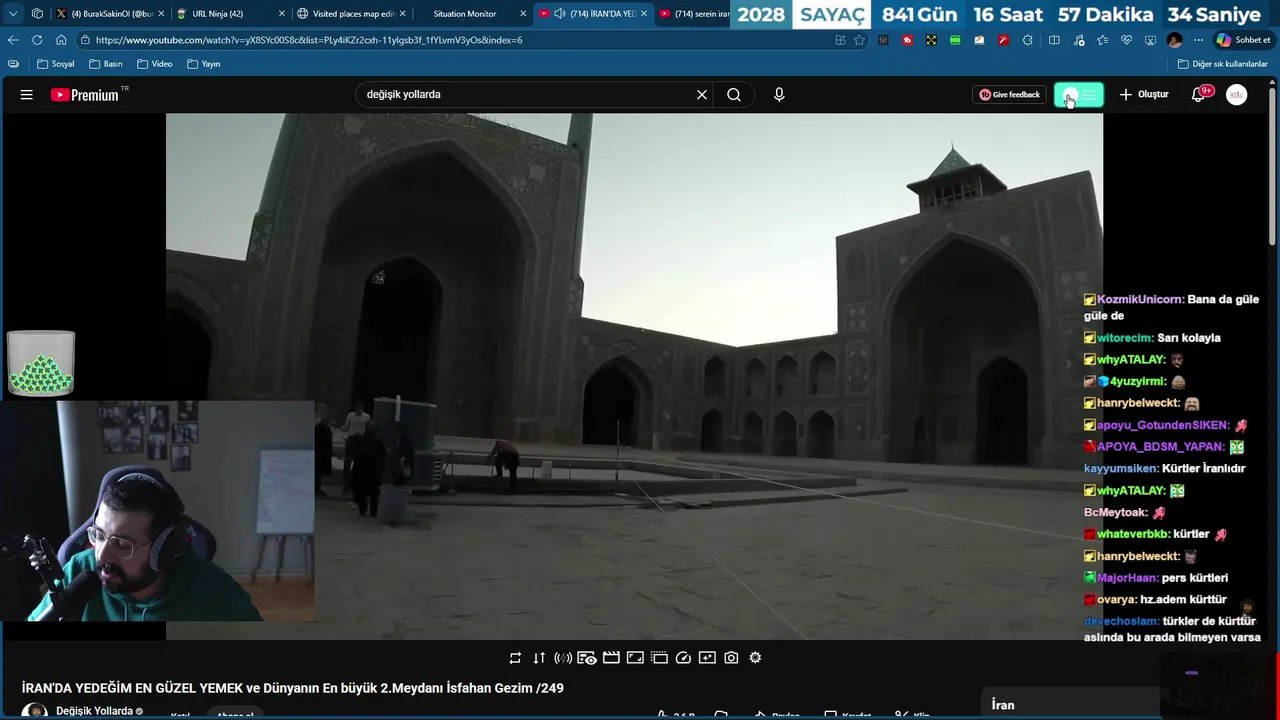The height and width of the screenshot is (720, 1280).
Task: Click the loop video icon below the player
Action: (515, 658)
